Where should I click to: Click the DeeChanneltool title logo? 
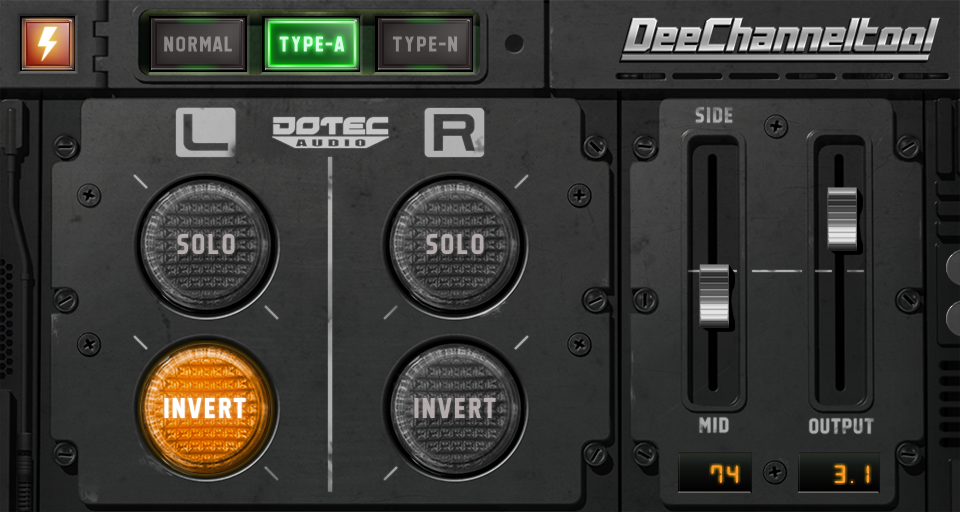click(779, 39)
